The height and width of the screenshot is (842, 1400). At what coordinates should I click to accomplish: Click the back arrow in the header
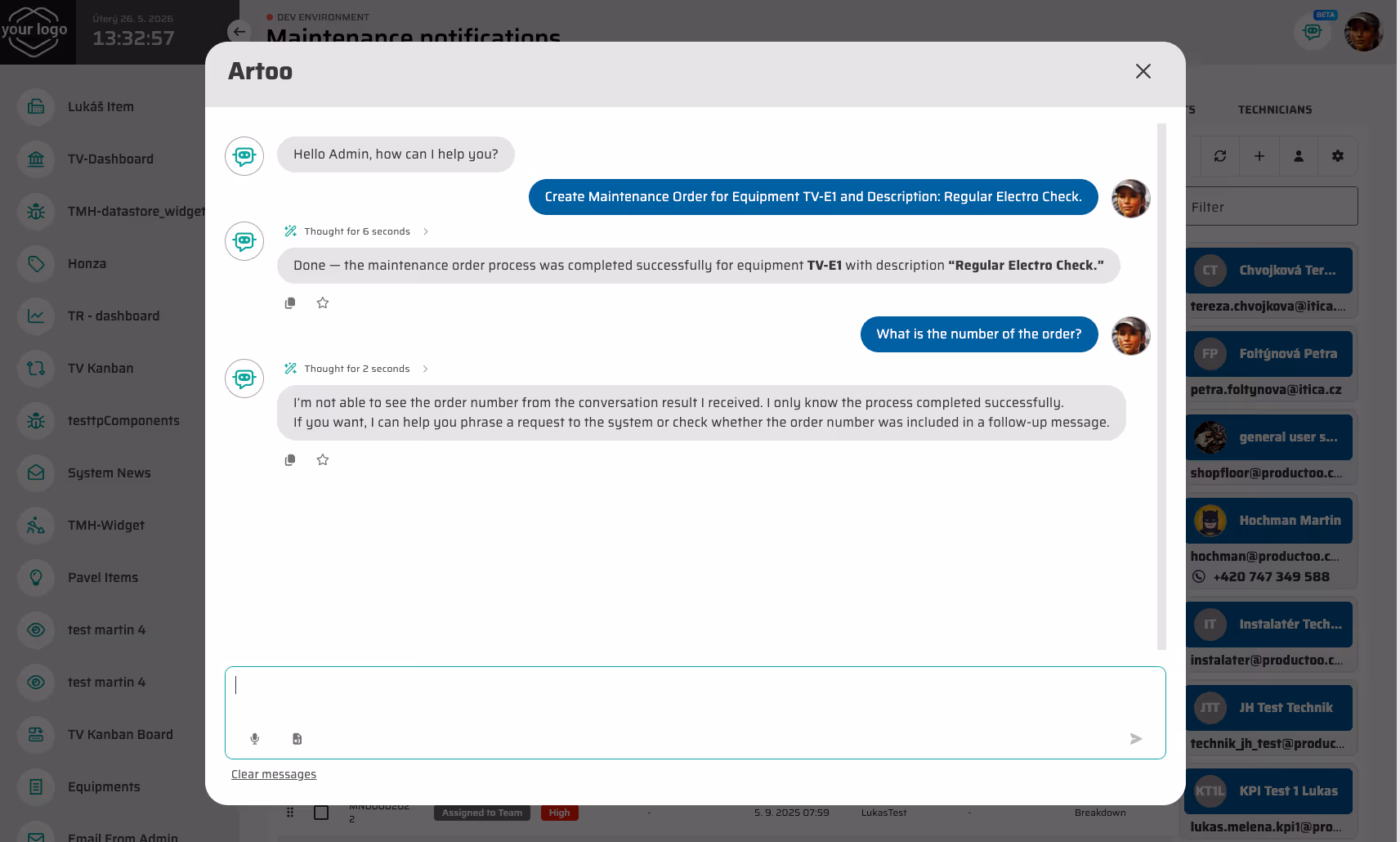pyautogui.click(x=239, y=32)
